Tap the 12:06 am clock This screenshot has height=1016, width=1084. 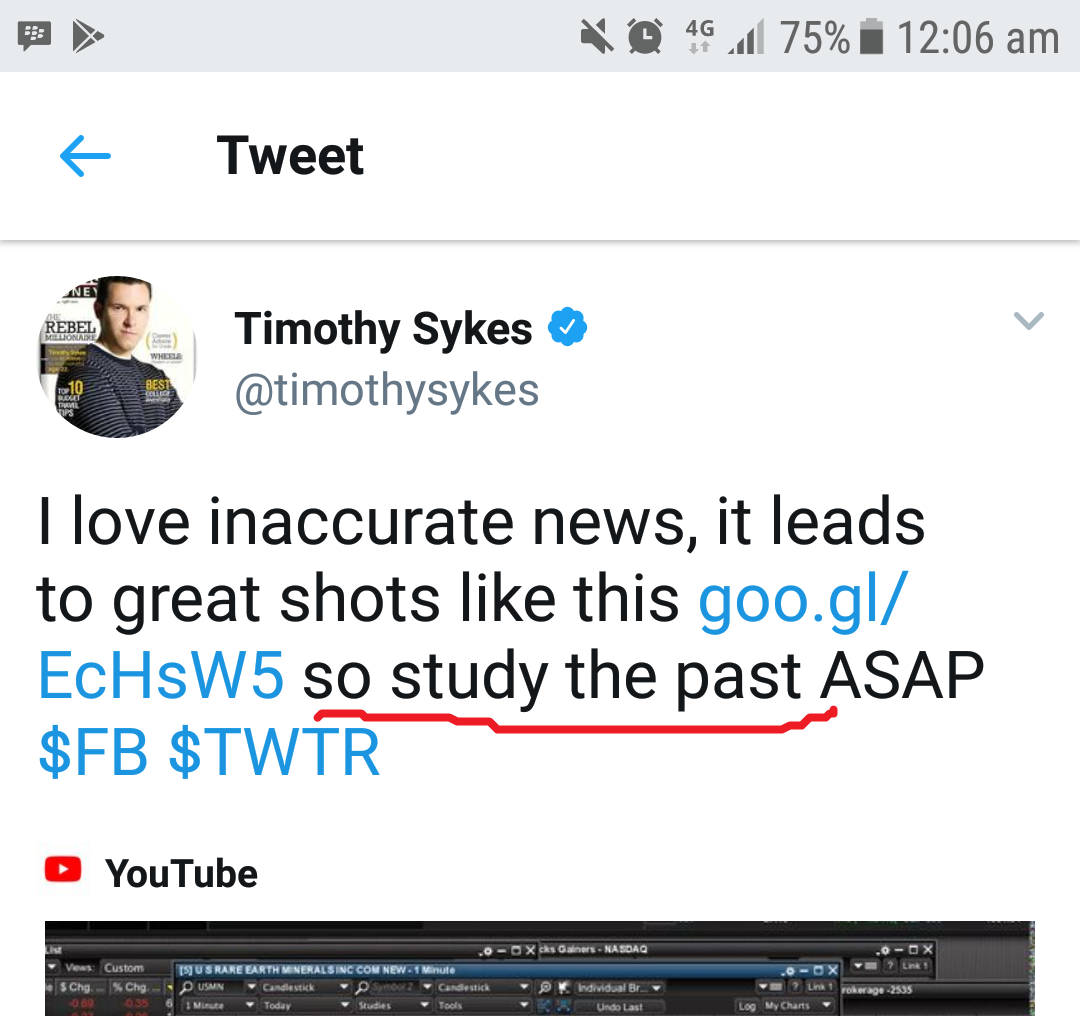pos(977,38)
